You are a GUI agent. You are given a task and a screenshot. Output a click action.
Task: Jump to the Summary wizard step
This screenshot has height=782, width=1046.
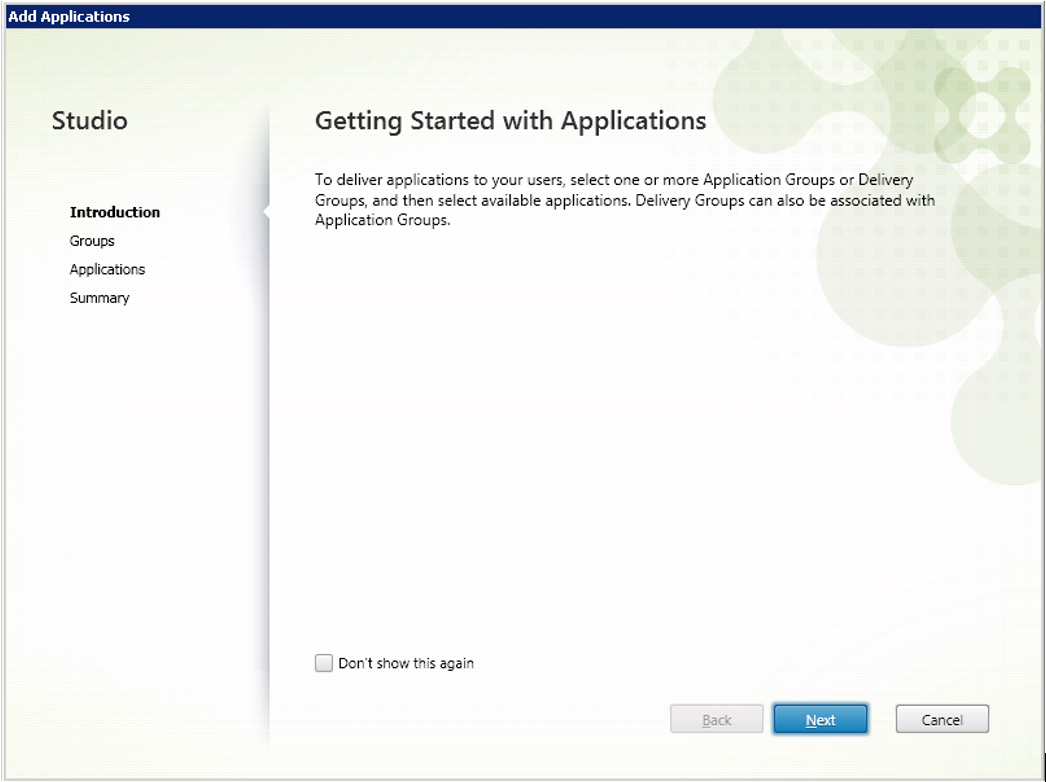point(99,298)
